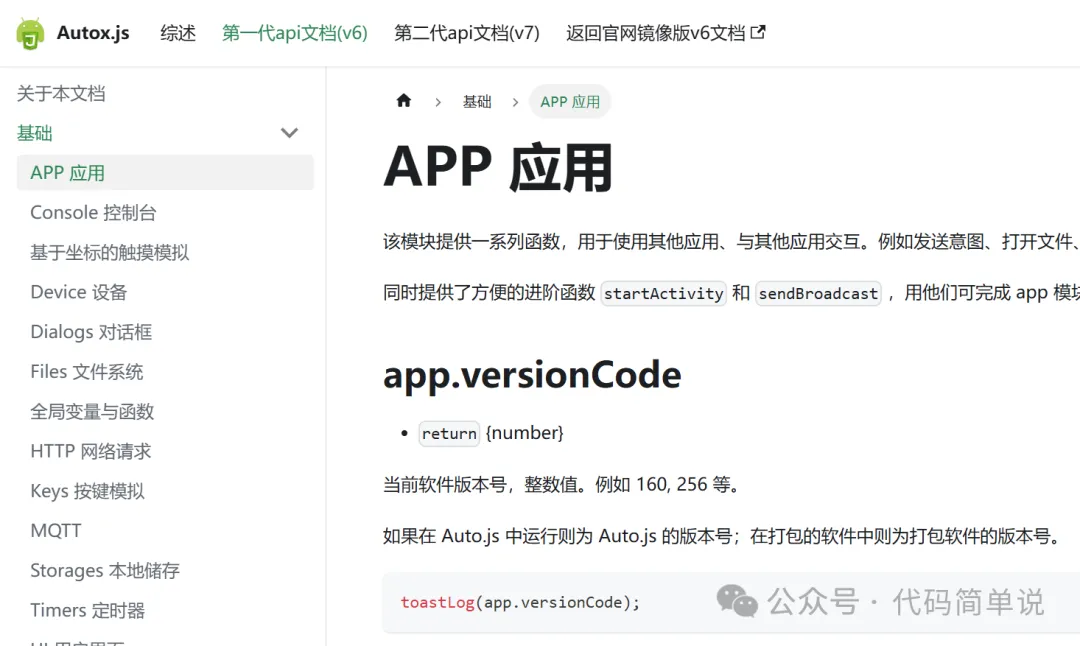The height and width of the screenshot is (646, 1080).
Task: Open 关于本文档 in sidebar
Action: click(x=61, y=94)
